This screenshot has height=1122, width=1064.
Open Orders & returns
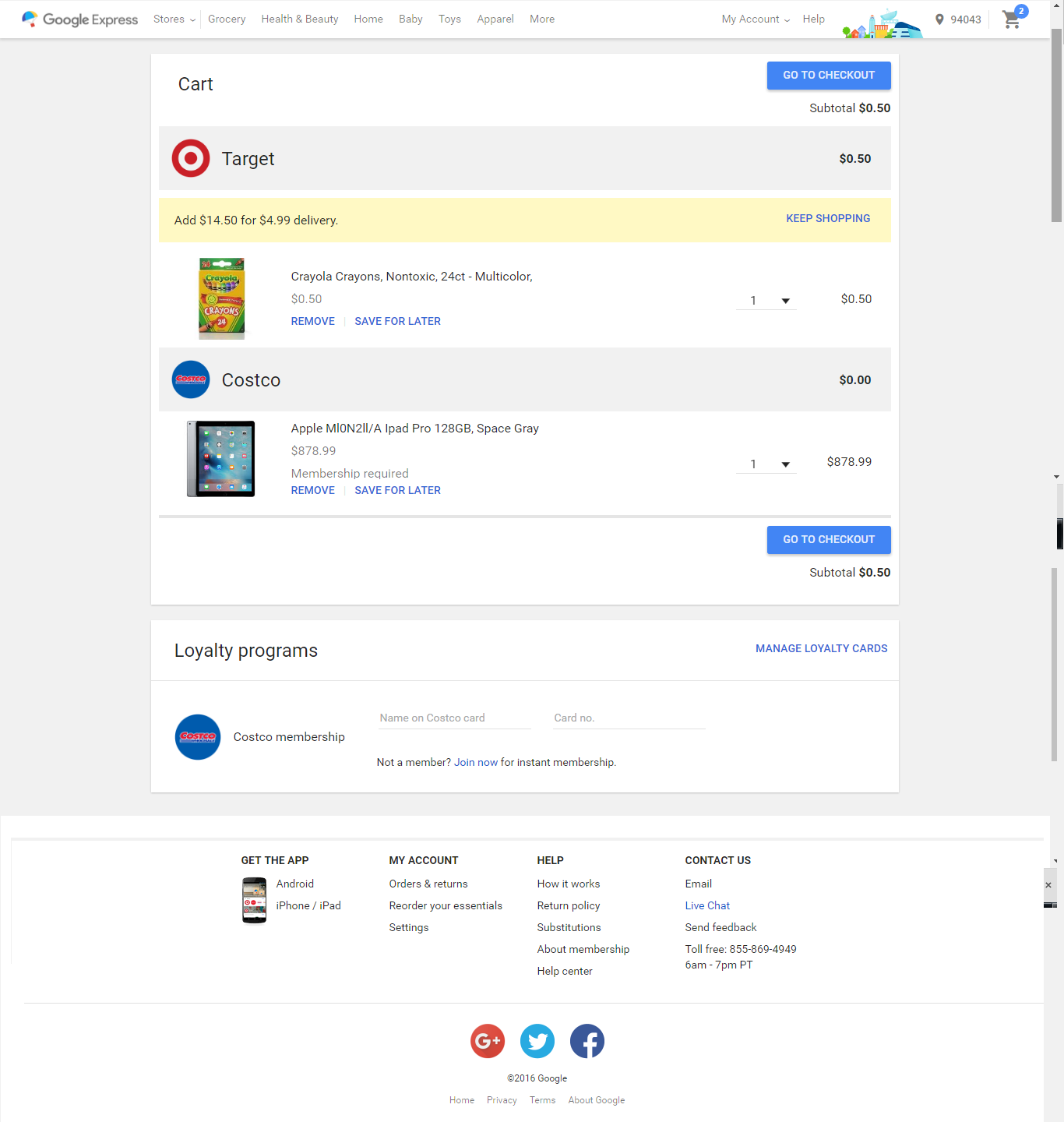tap(428, 884)
